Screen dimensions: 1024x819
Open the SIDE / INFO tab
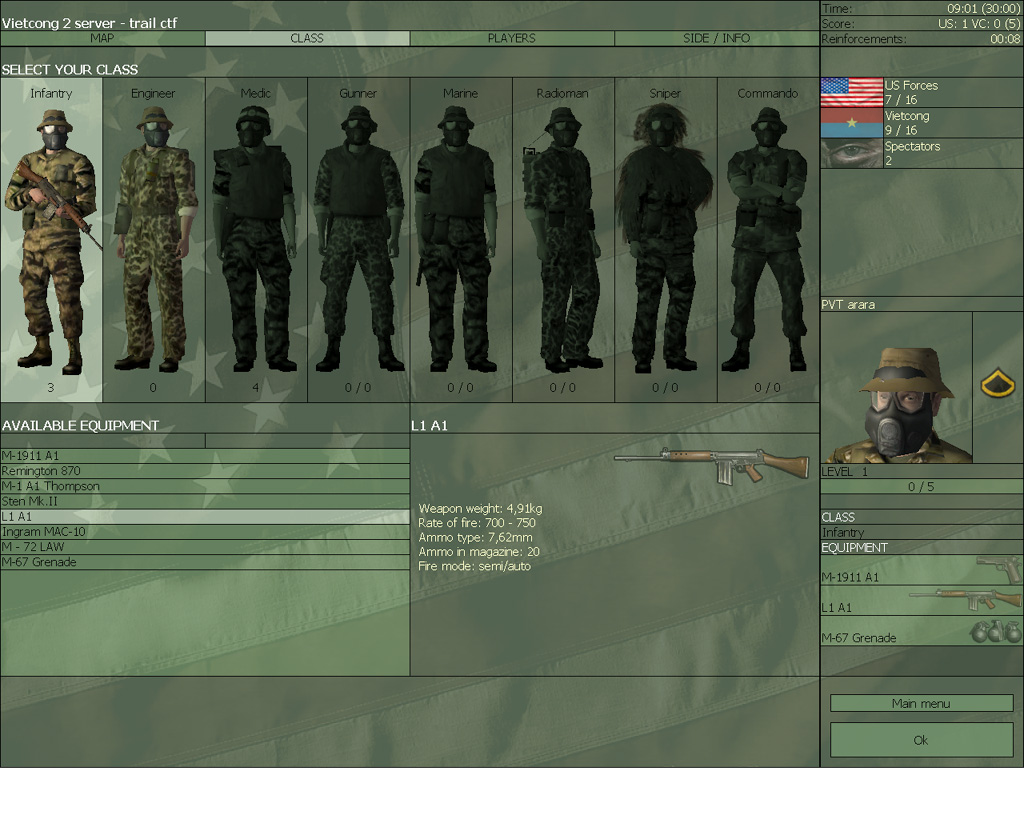coord(716,39)
